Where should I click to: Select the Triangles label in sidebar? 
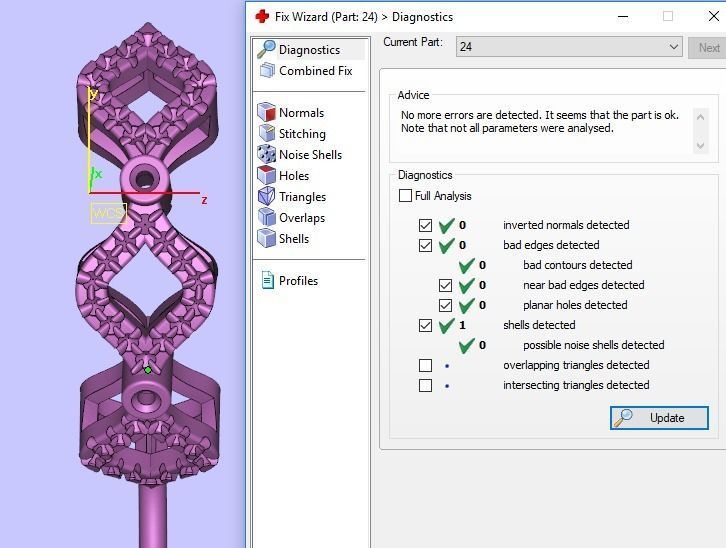(302, 197)
